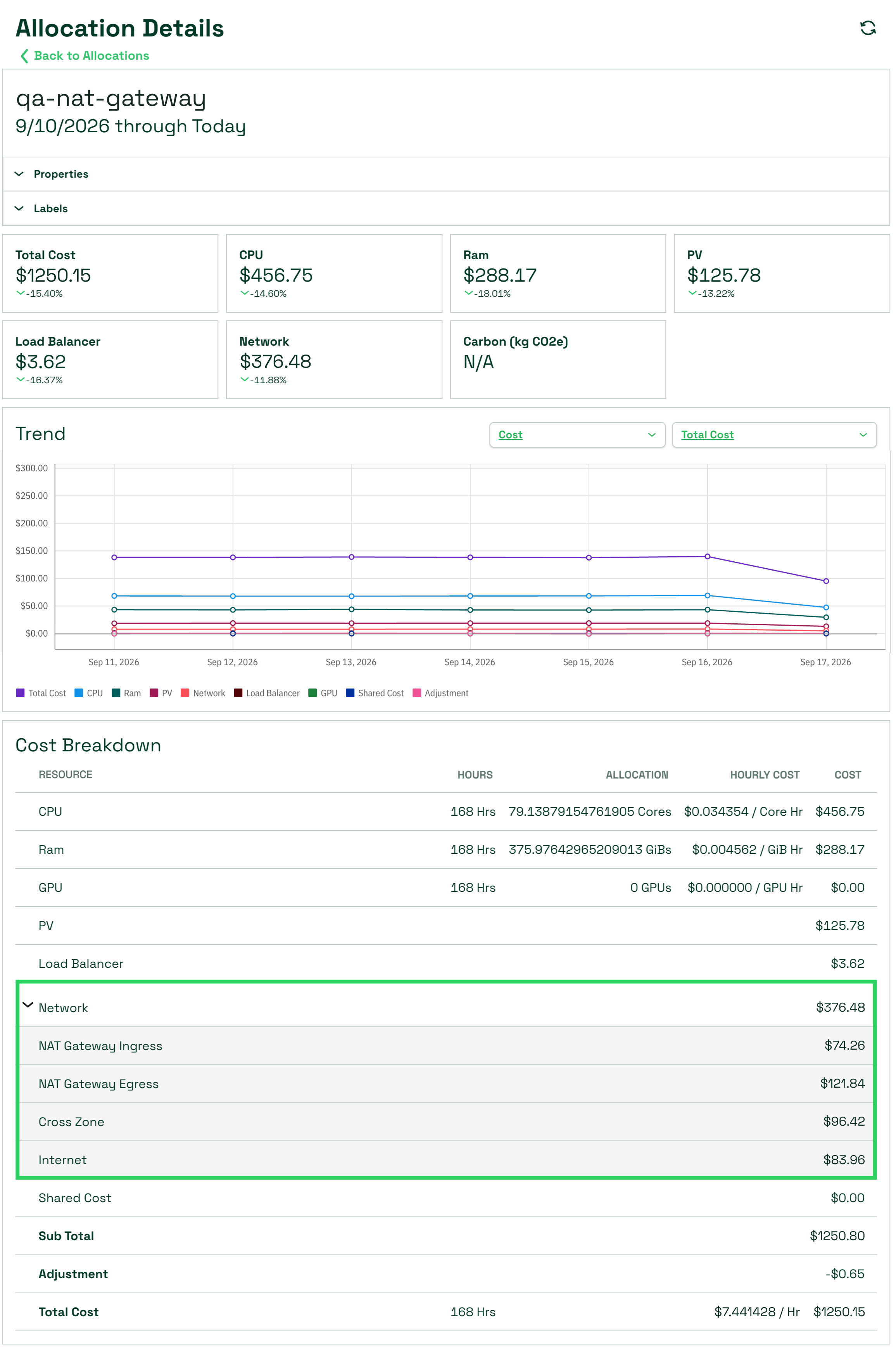This screenshot has height=1353, width=896.
Task: Toggle CPU legend swatch in Trend chart
Action: (x=79, y=693)
